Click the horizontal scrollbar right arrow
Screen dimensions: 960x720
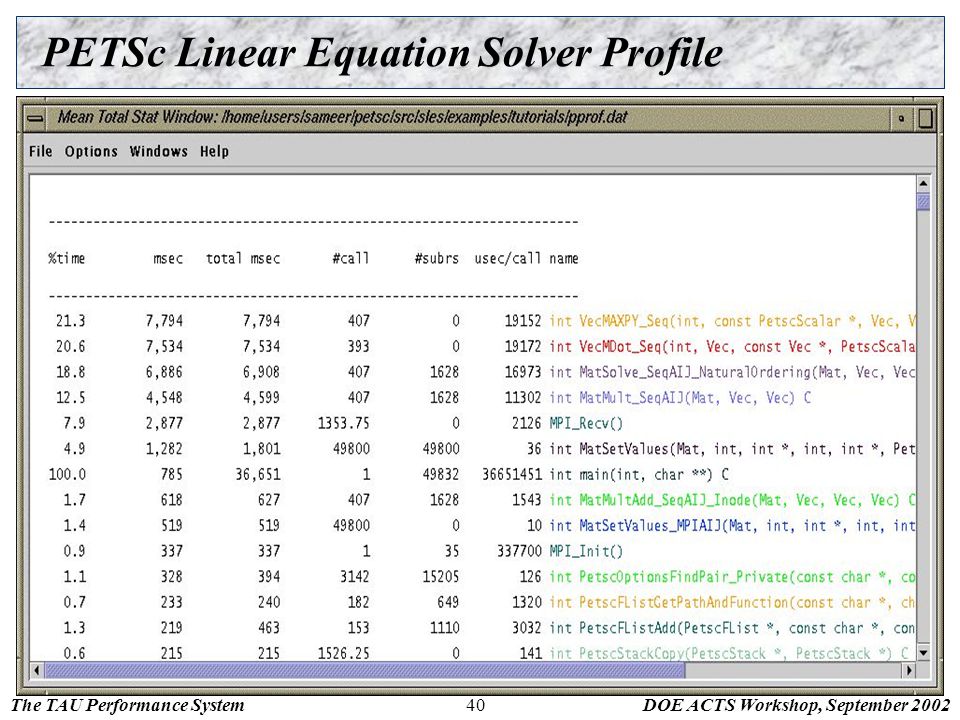pos(909,670)
